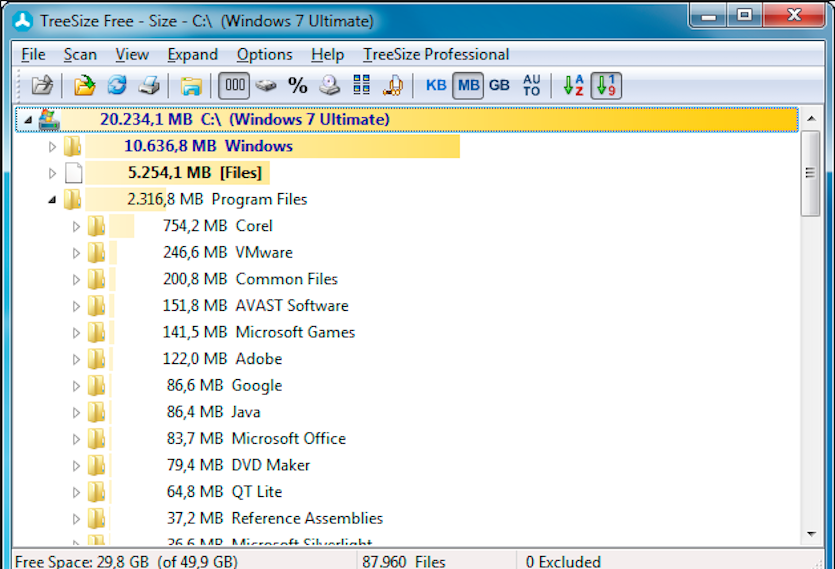
Task: Toggle the size display mode (000) button
Action: pyautogui.click(x=234, y=85)
